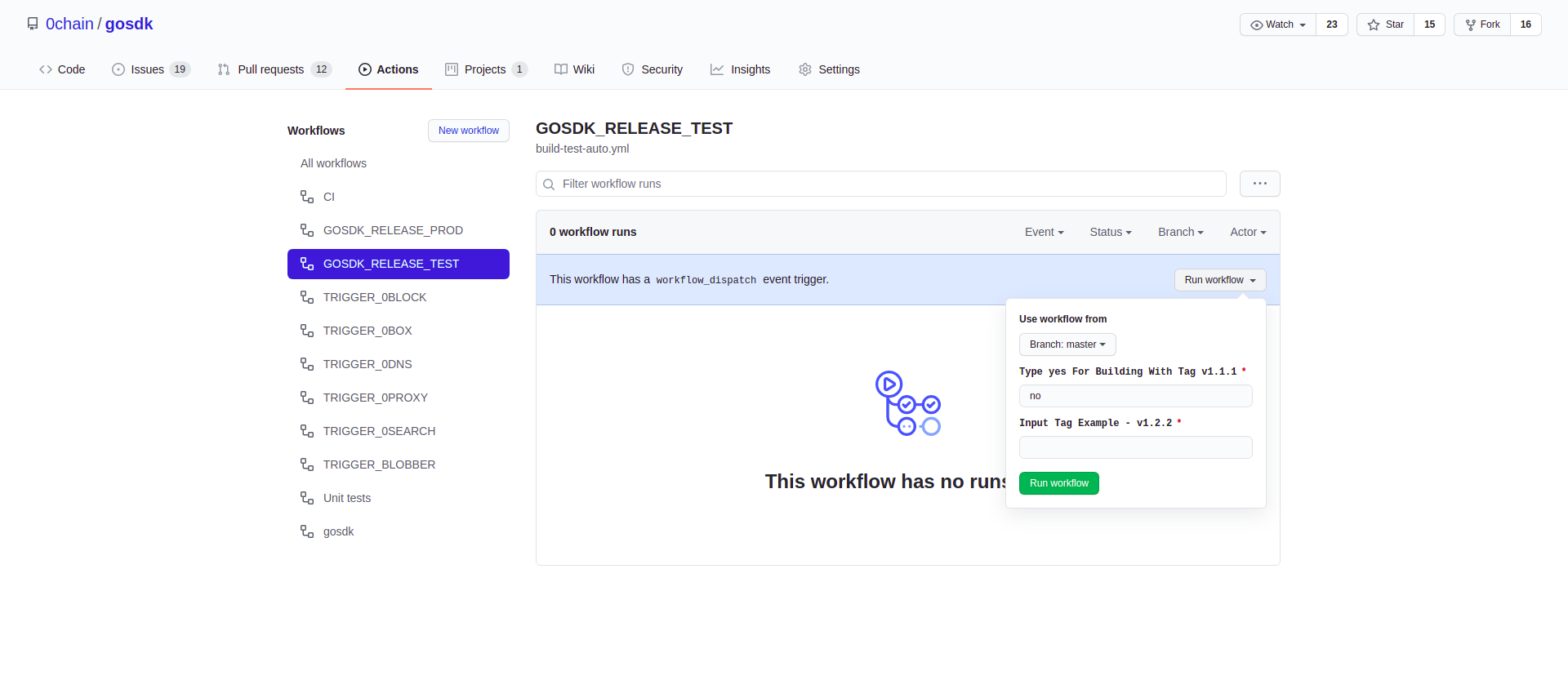Open the TRIGGER_0BLOCK workflow

coord(399,297)
